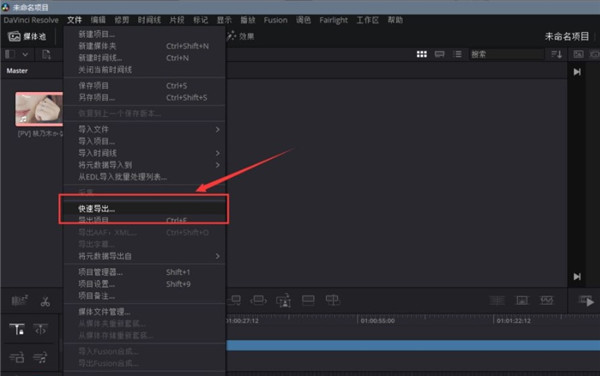This screenshot has width=600, height=376.
Task: Click the import media file icon
Action: tap(46, 55)
